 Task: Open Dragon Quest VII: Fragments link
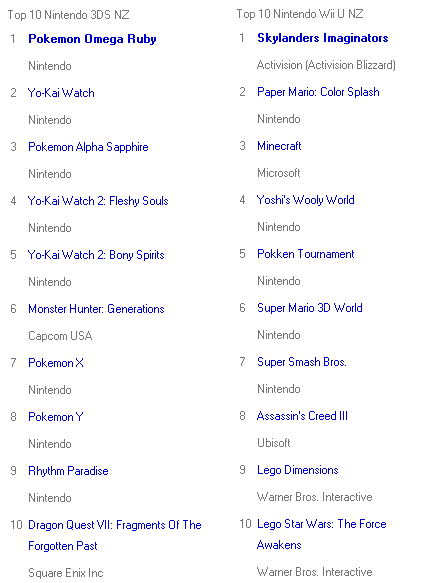point(115,535)
